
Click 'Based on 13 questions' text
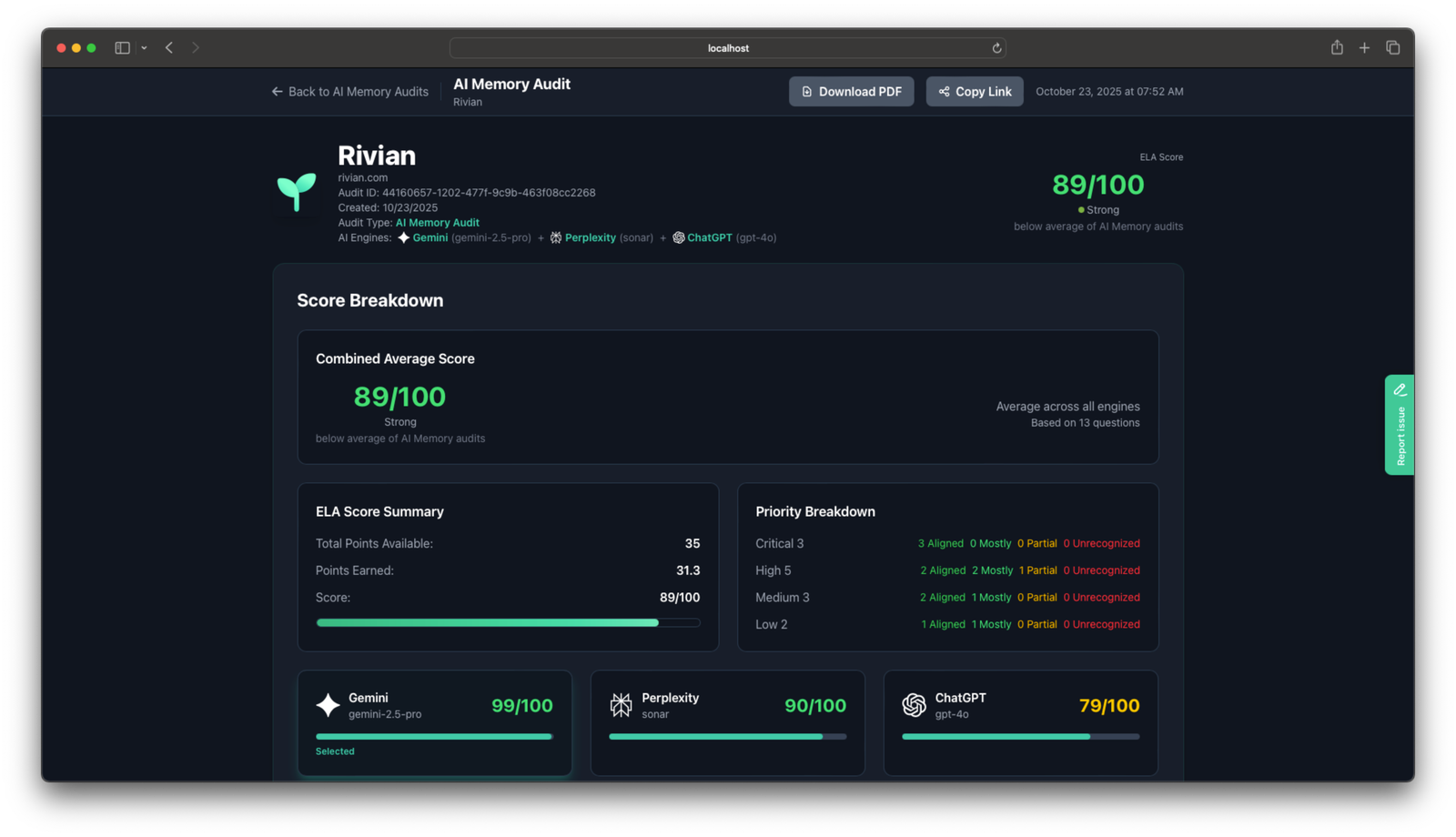coord(1085,423)
